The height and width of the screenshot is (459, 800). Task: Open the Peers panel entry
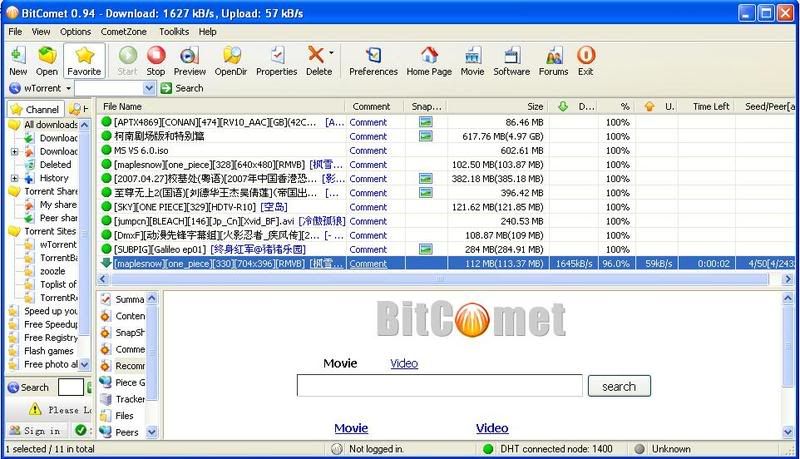119,432
